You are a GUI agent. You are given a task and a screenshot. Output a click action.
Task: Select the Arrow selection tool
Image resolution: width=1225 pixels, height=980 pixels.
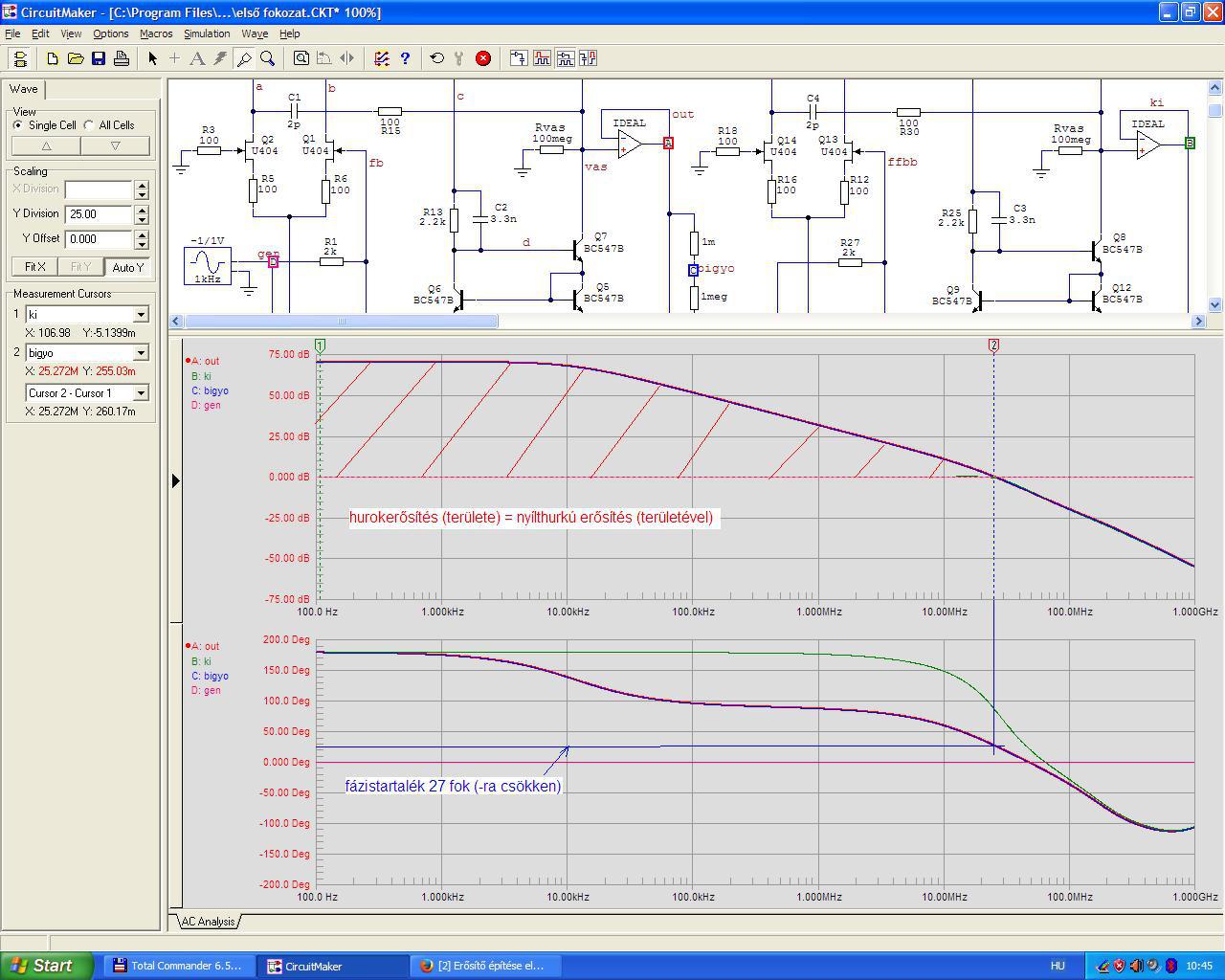[x=152, y=58]
